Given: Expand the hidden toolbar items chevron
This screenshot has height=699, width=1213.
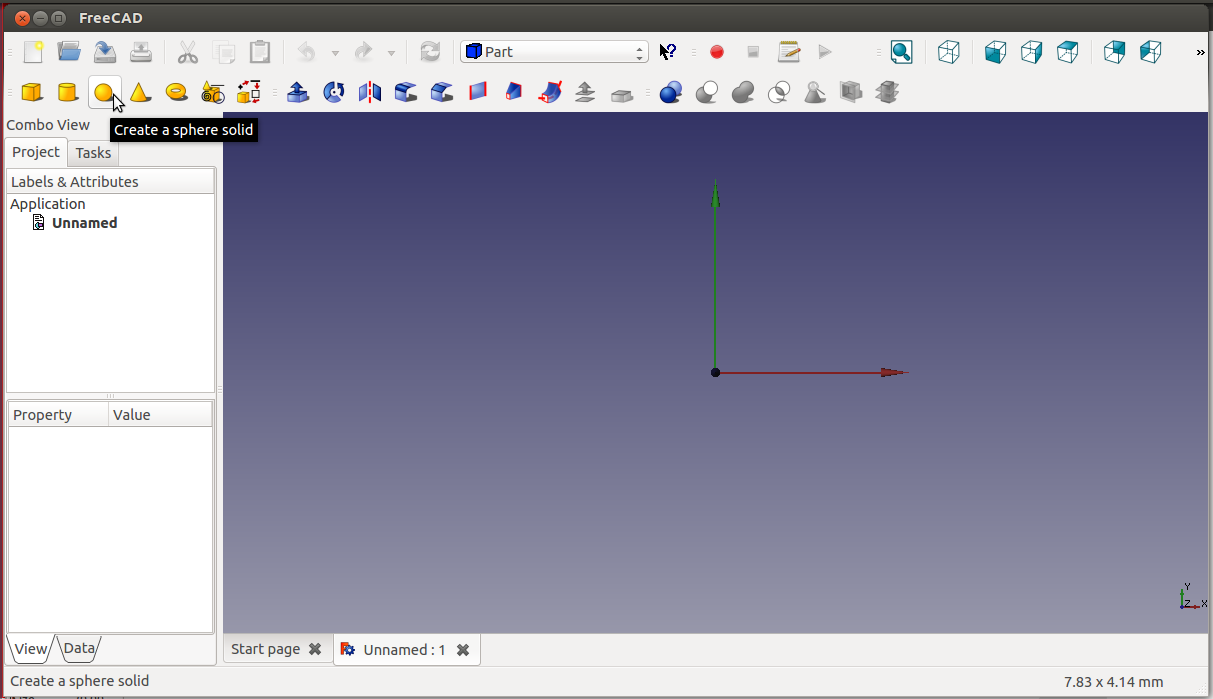Looking at the screenshot, I should point(1200,52).
